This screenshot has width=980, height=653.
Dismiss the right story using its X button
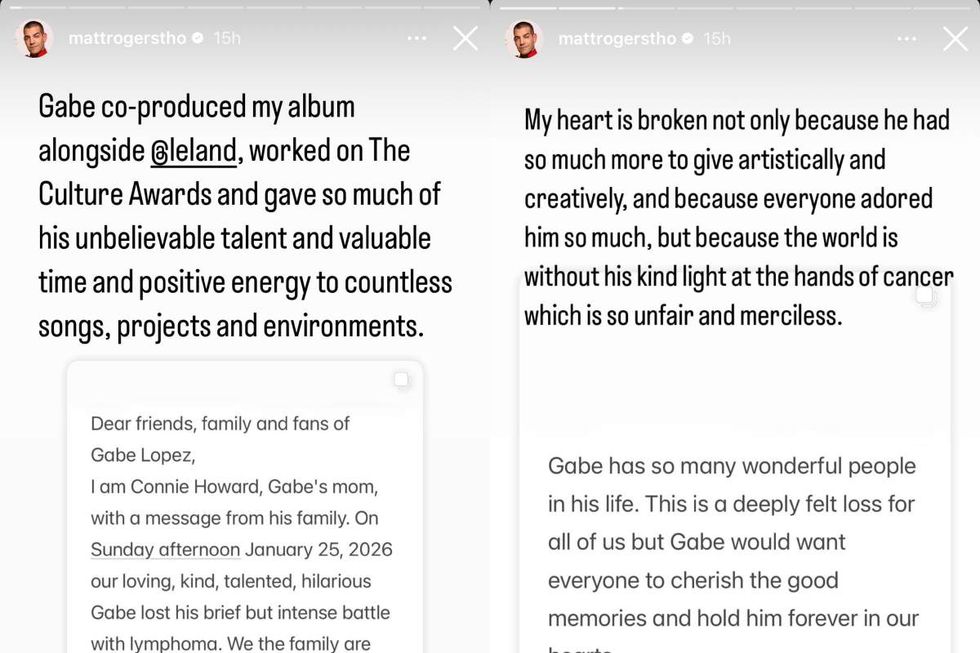point(955,38)
